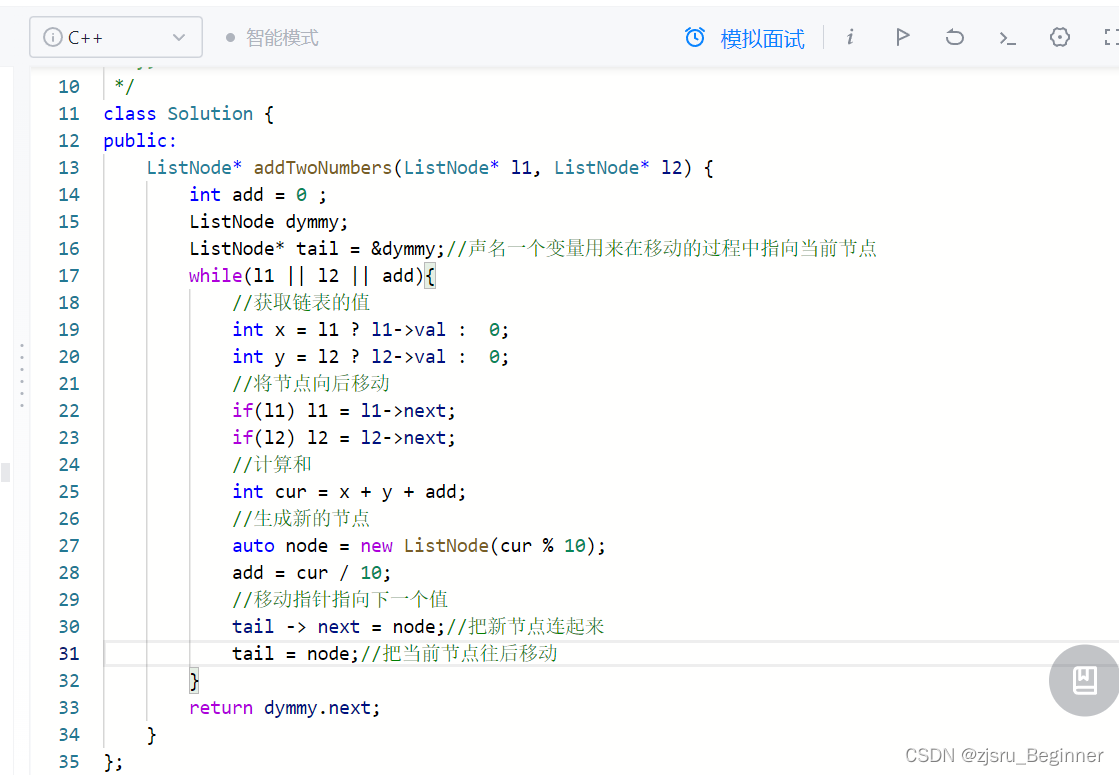Click the alarm clock icon
Viewport: 1119px width, 775px height.
pyautogui.click(x=695, y=37)
